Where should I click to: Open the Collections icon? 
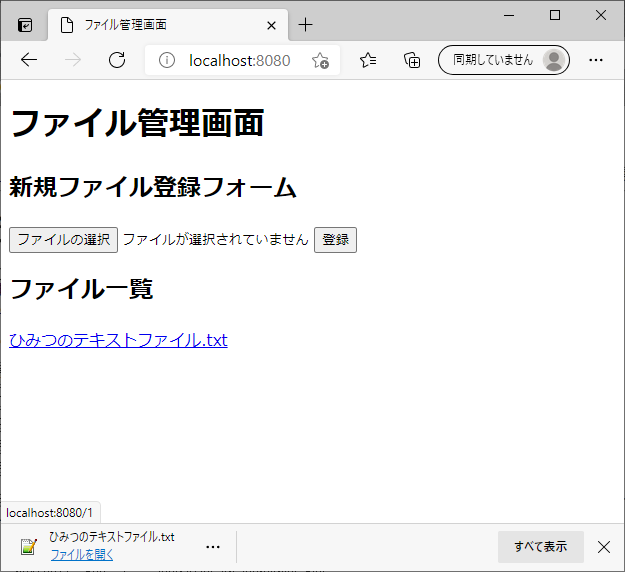(412, 60)
